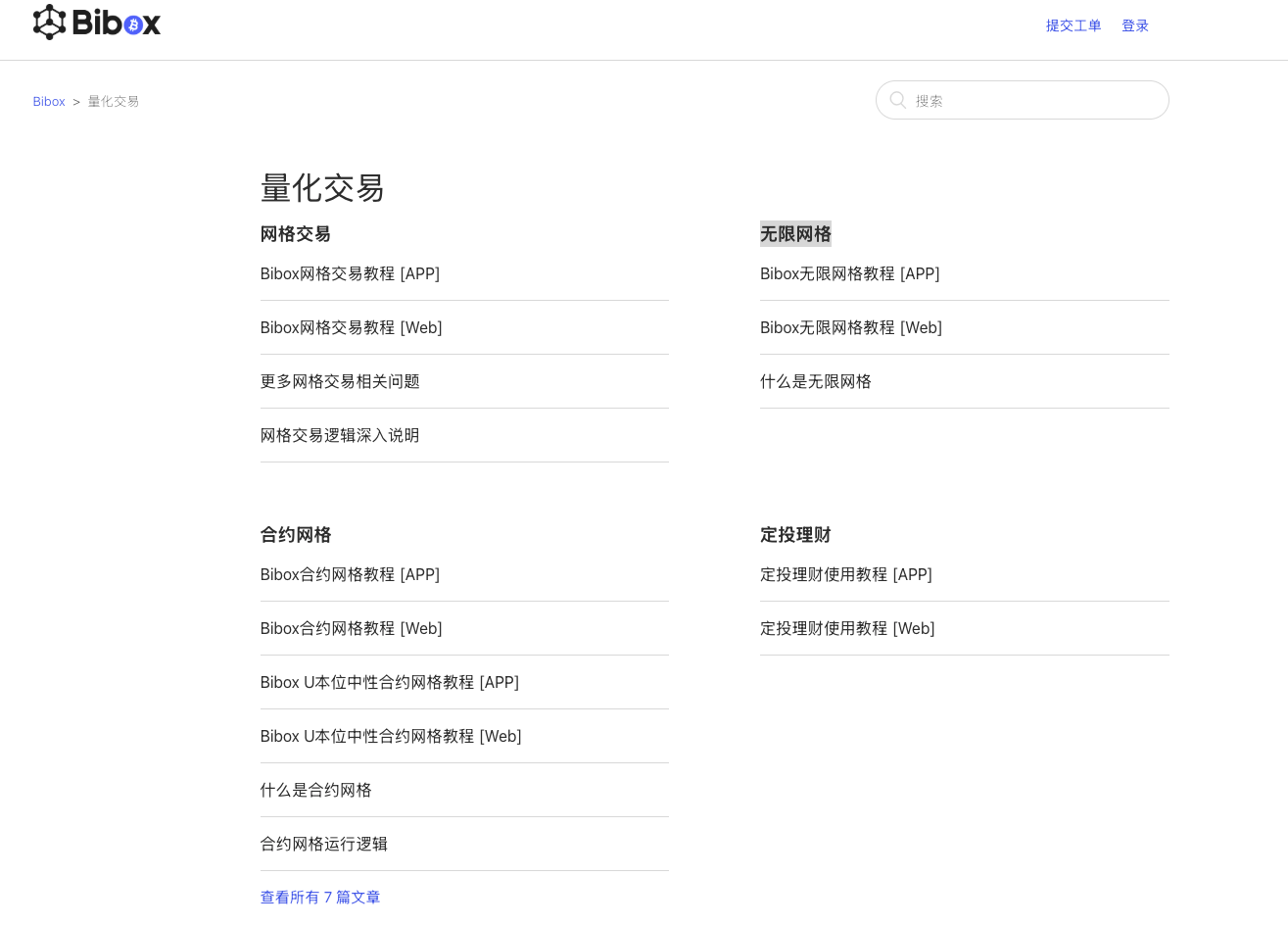The width and height of the screenshot is (1288, 925).
Task: Click the 量化交易 page title
Action: (x=322, y=187)
